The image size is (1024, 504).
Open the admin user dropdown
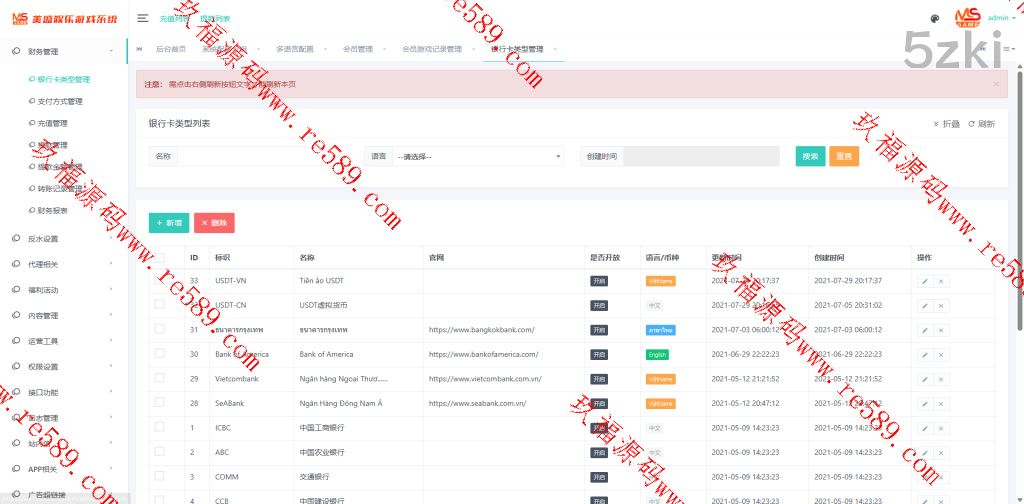click(1000, 18)
